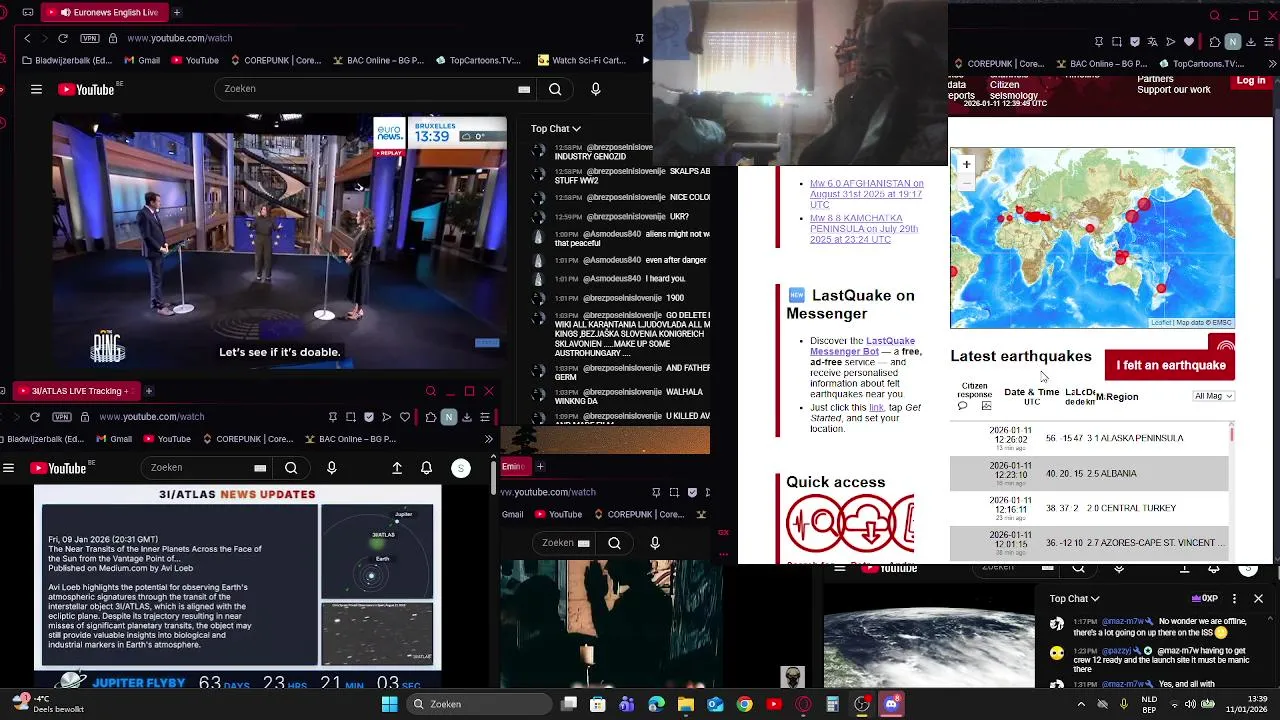Open COREPUNK bookmark in Euronews window

[x=274, y=60]
